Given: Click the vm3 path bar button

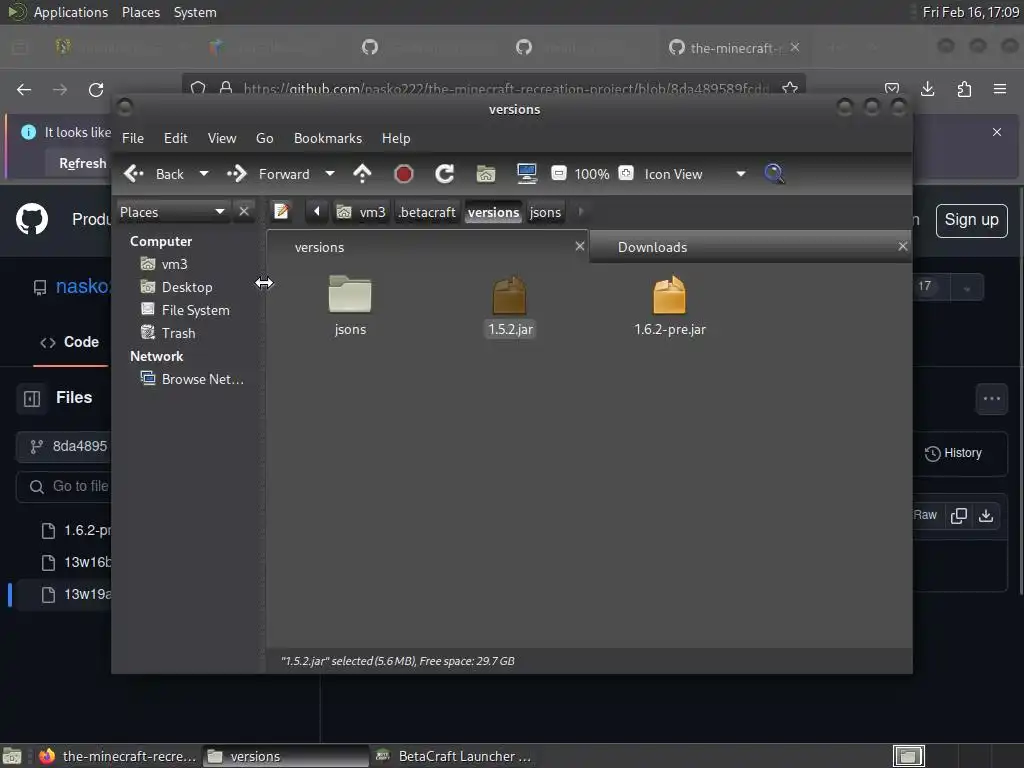Looking at the screenshot, I should pos(362,212).
